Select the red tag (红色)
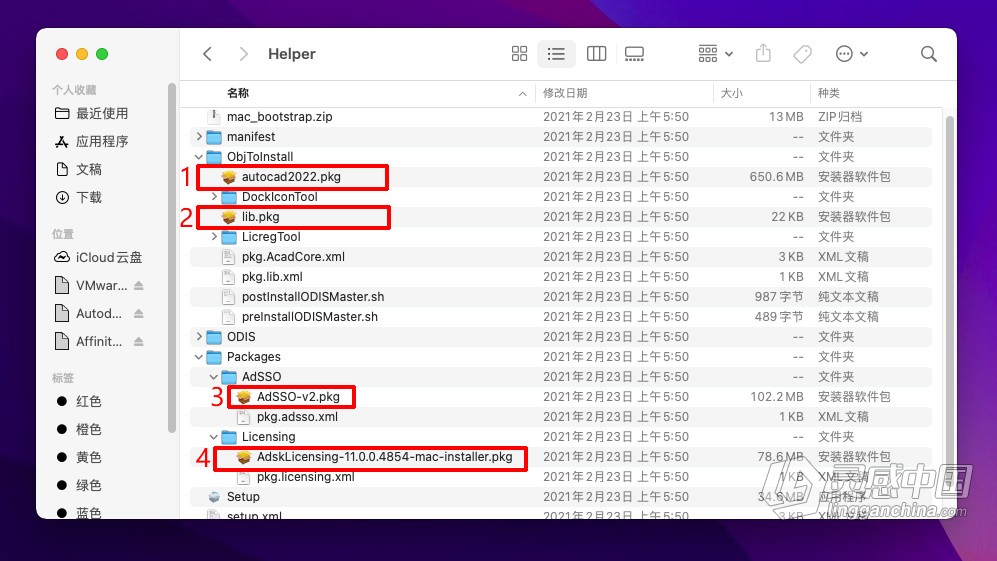997x561 pixels. click(79, 401)
